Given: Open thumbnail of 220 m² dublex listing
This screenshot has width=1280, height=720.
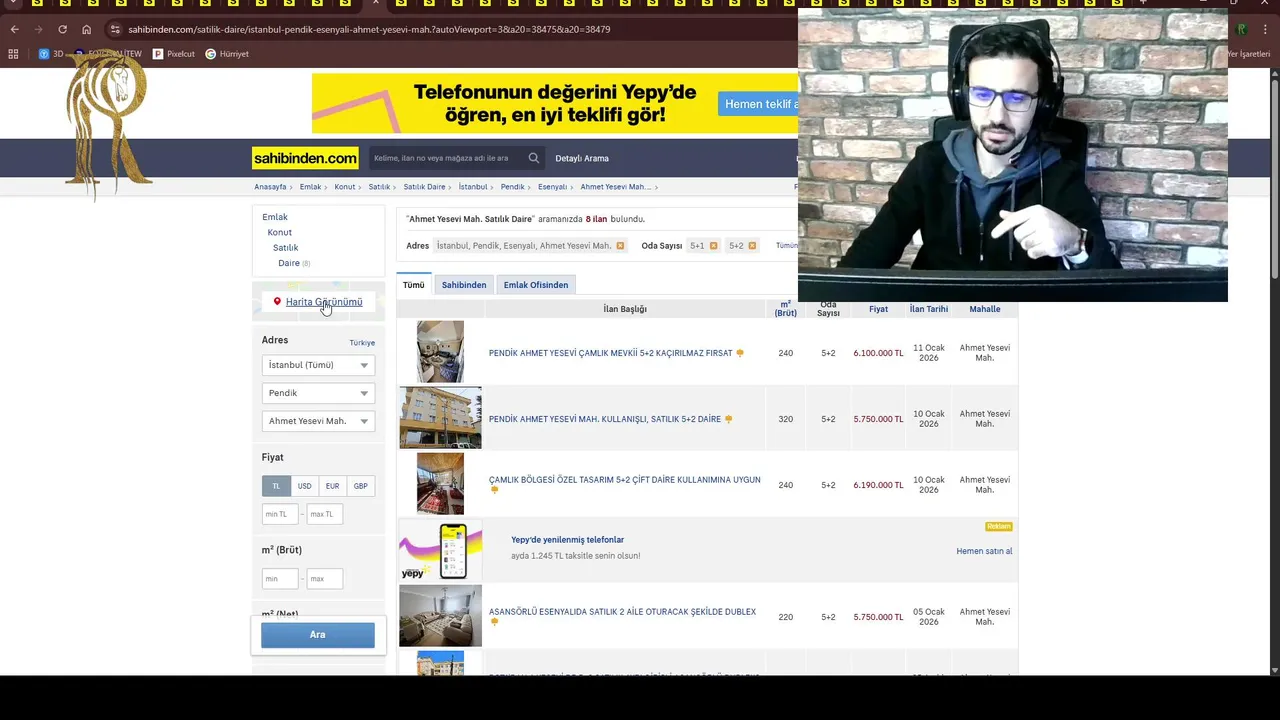Looking at the screenshot, I should [440, 616].
